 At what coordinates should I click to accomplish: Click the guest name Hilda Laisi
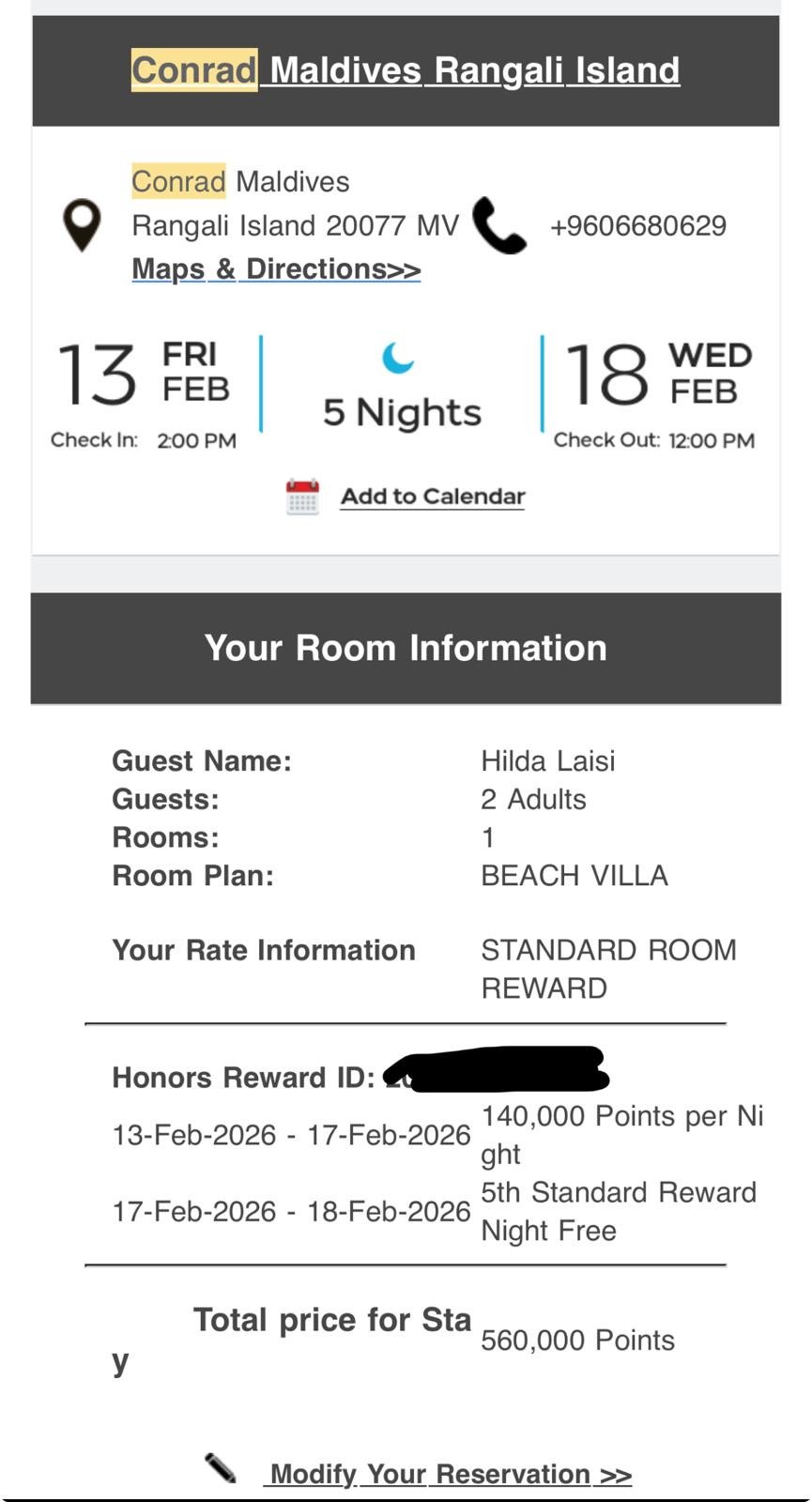(x=548, y=760)
